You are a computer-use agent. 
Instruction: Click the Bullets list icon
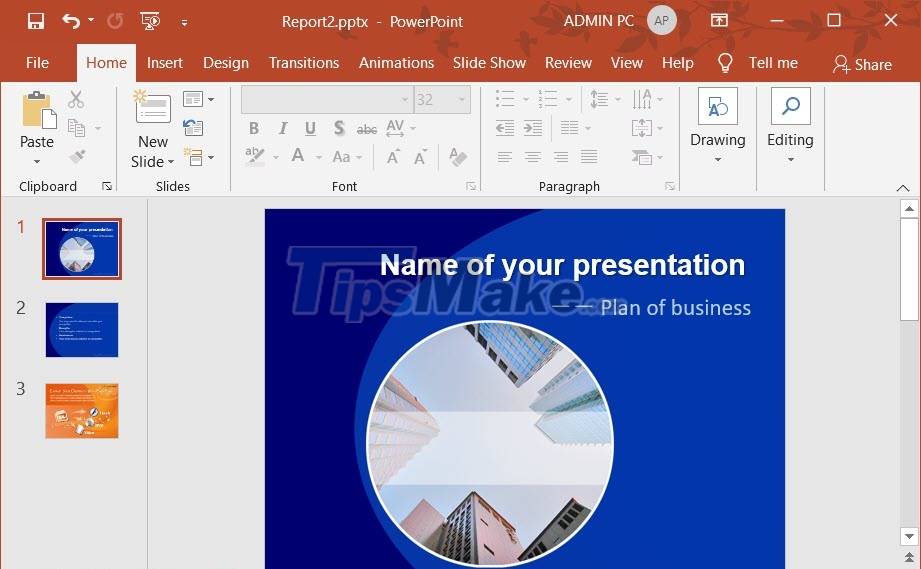pyautogui.click(x=505, y=99)
